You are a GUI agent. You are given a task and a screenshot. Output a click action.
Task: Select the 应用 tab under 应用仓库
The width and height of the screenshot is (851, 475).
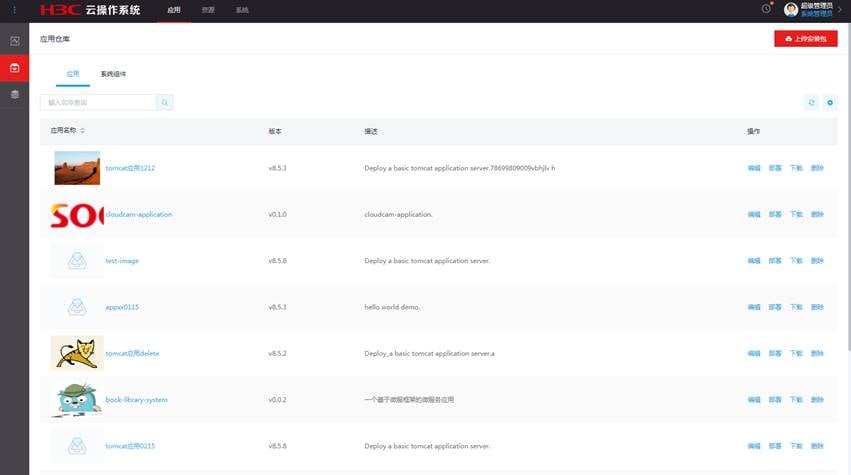(x=72, y=74)
